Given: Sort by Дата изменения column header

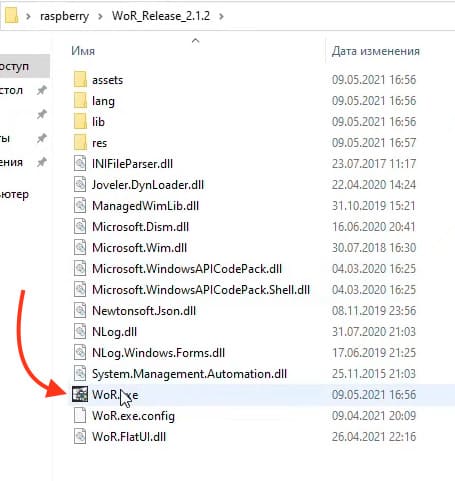Looking at the screenshot, I should (x=376, y=51).
